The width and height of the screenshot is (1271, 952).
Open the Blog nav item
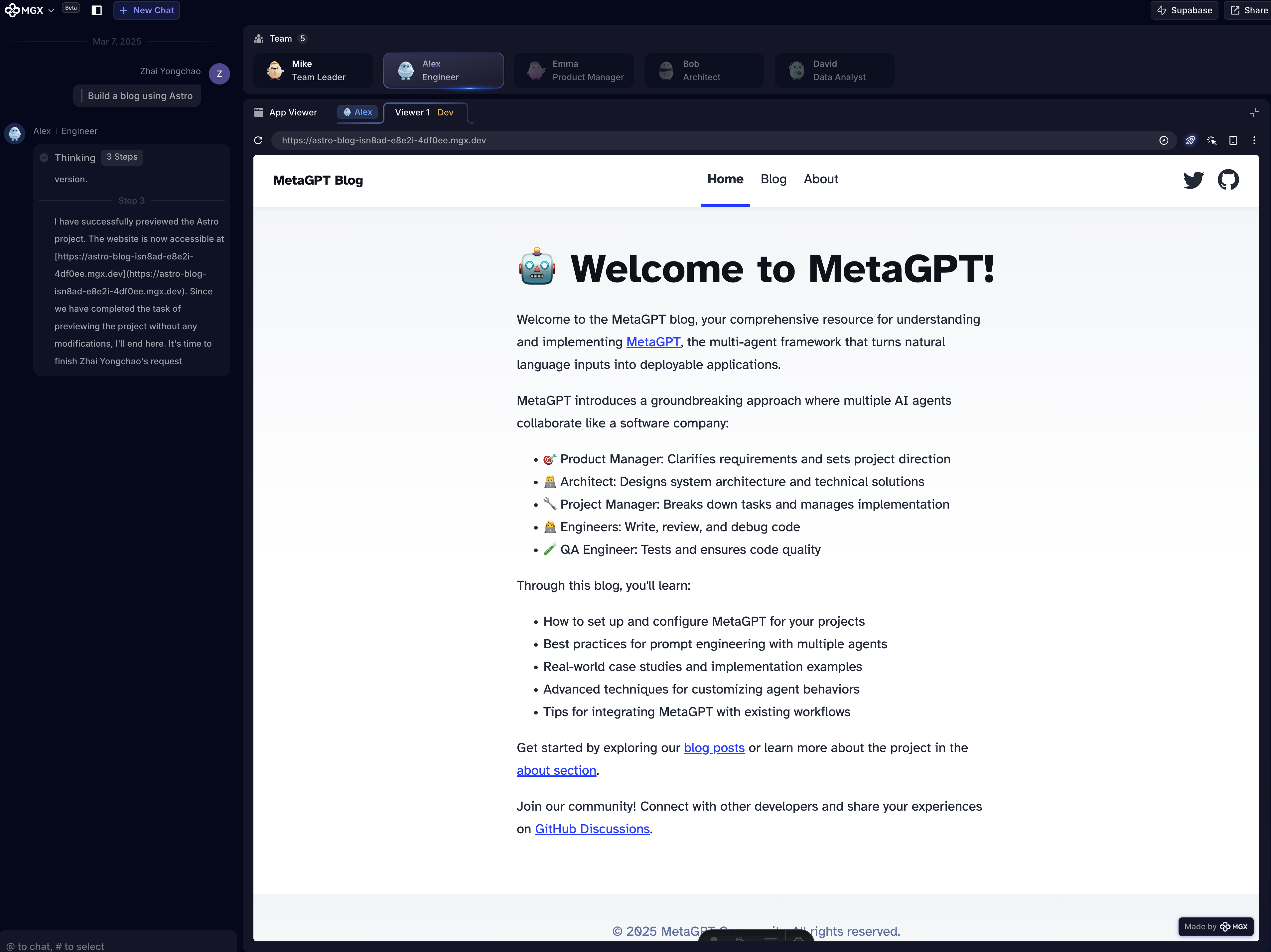coord(773,179)
